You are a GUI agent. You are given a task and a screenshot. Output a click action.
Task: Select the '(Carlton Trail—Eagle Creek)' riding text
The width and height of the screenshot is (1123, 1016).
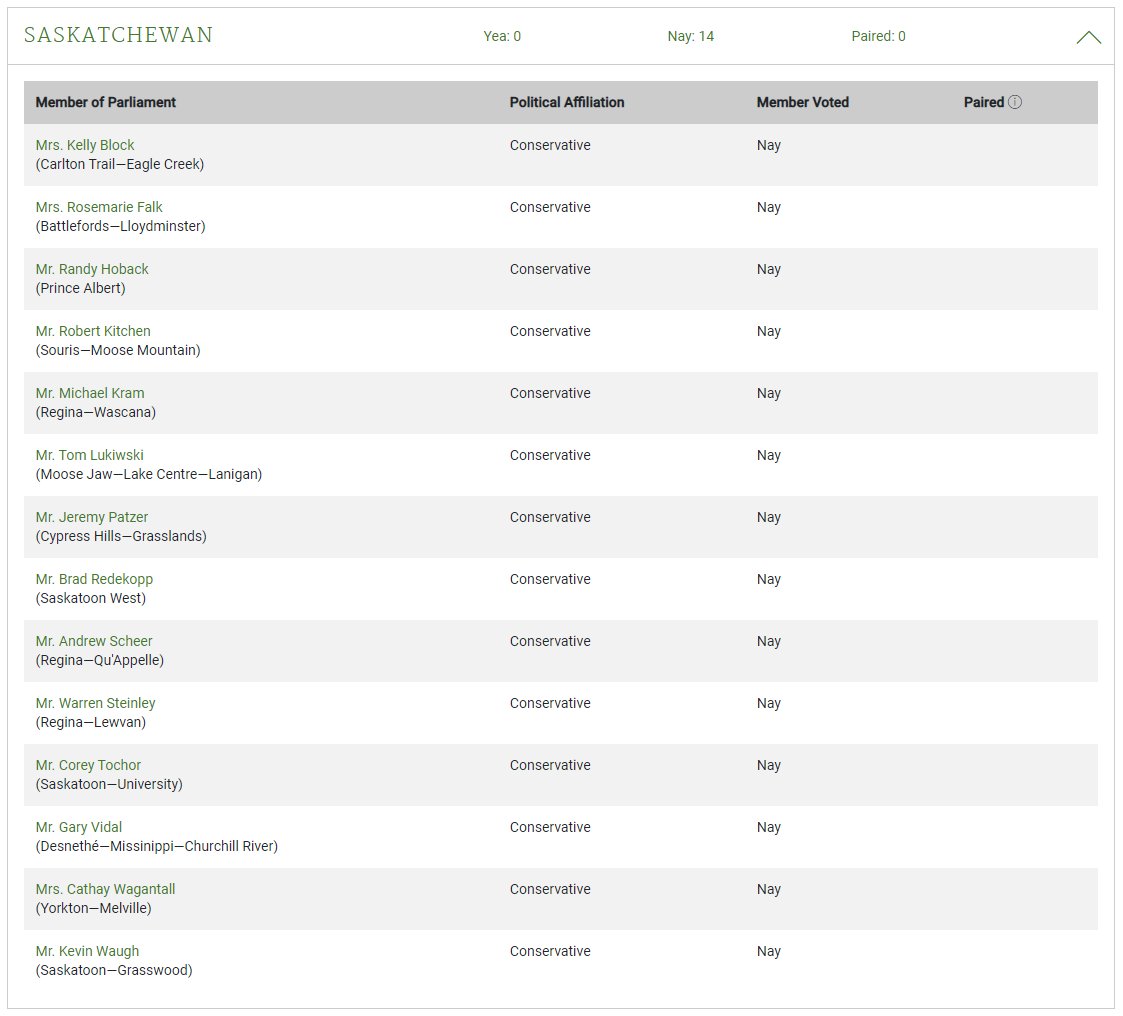pos(120,165)
